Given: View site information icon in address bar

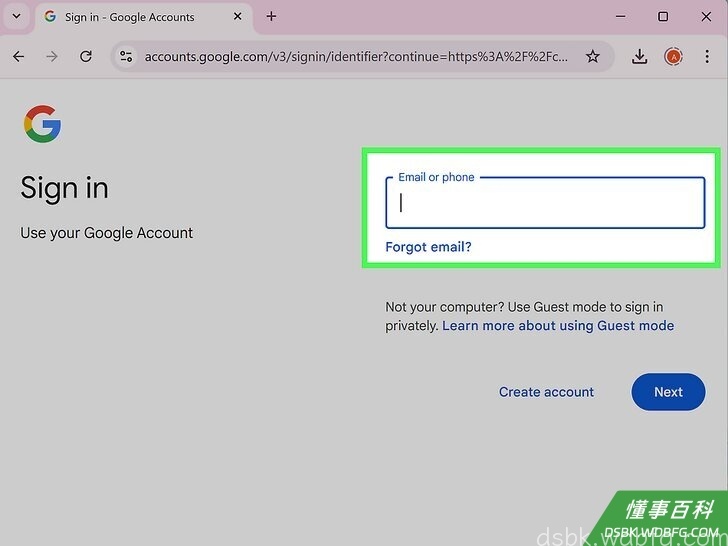Looking at the screenshot, I should click(126, 57).
